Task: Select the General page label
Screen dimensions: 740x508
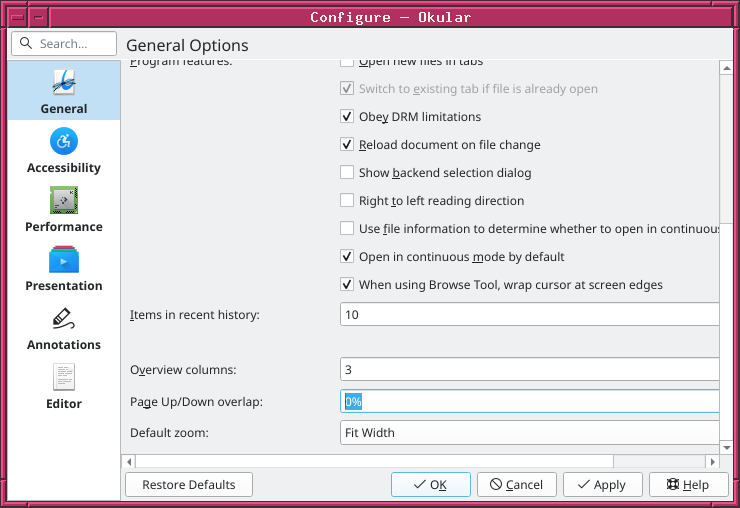Action: [x=64, y=109]
